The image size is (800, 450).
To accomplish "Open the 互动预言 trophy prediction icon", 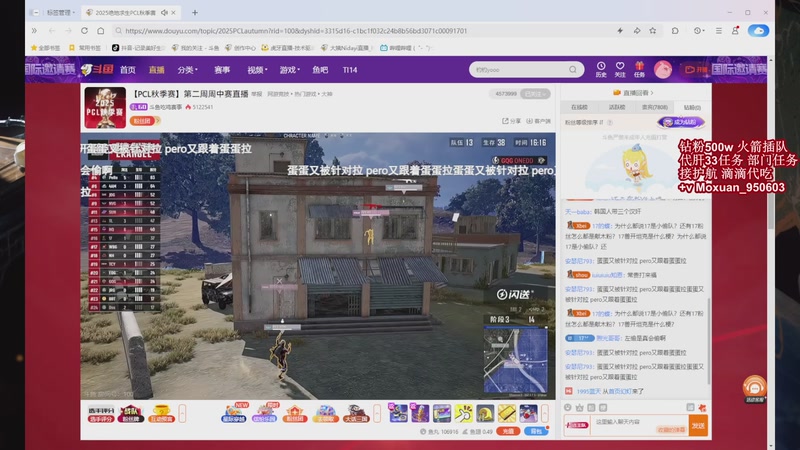I will 161,414.
